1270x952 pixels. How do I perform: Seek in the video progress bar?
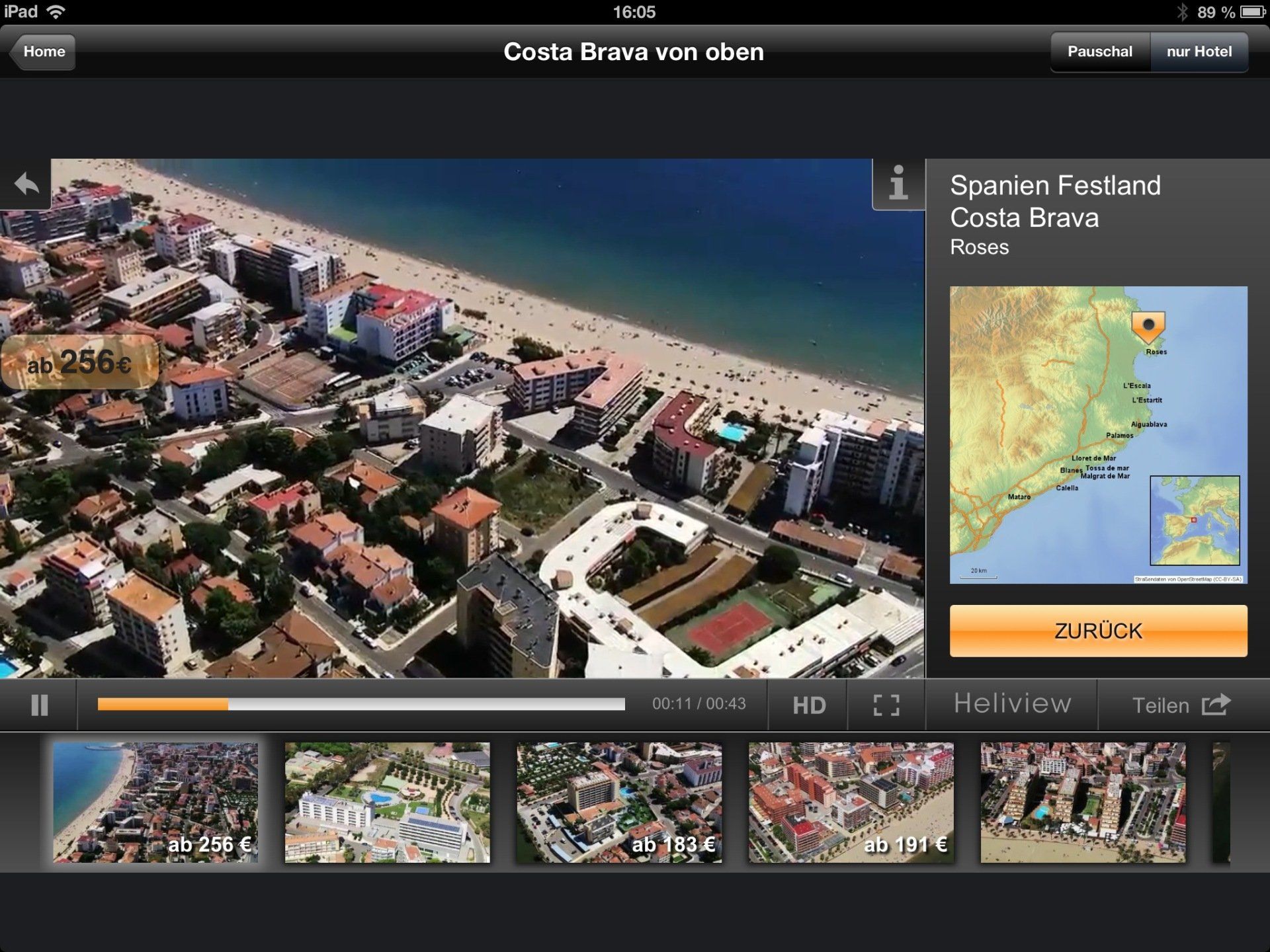pyautogui.click(x=360, y=705)
